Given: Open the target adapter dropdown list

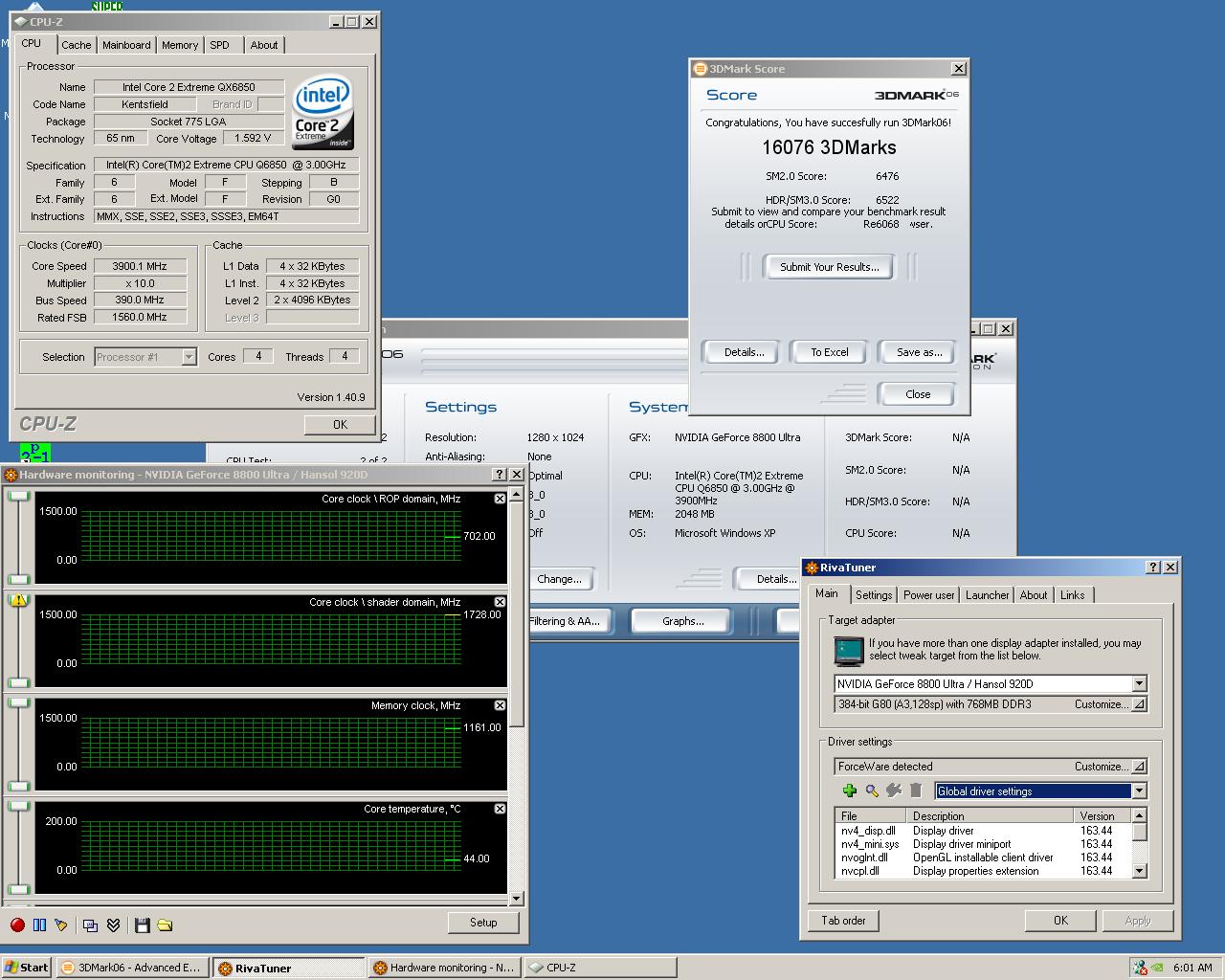Looking at the screenshot, I should [x=1139, y=684].
